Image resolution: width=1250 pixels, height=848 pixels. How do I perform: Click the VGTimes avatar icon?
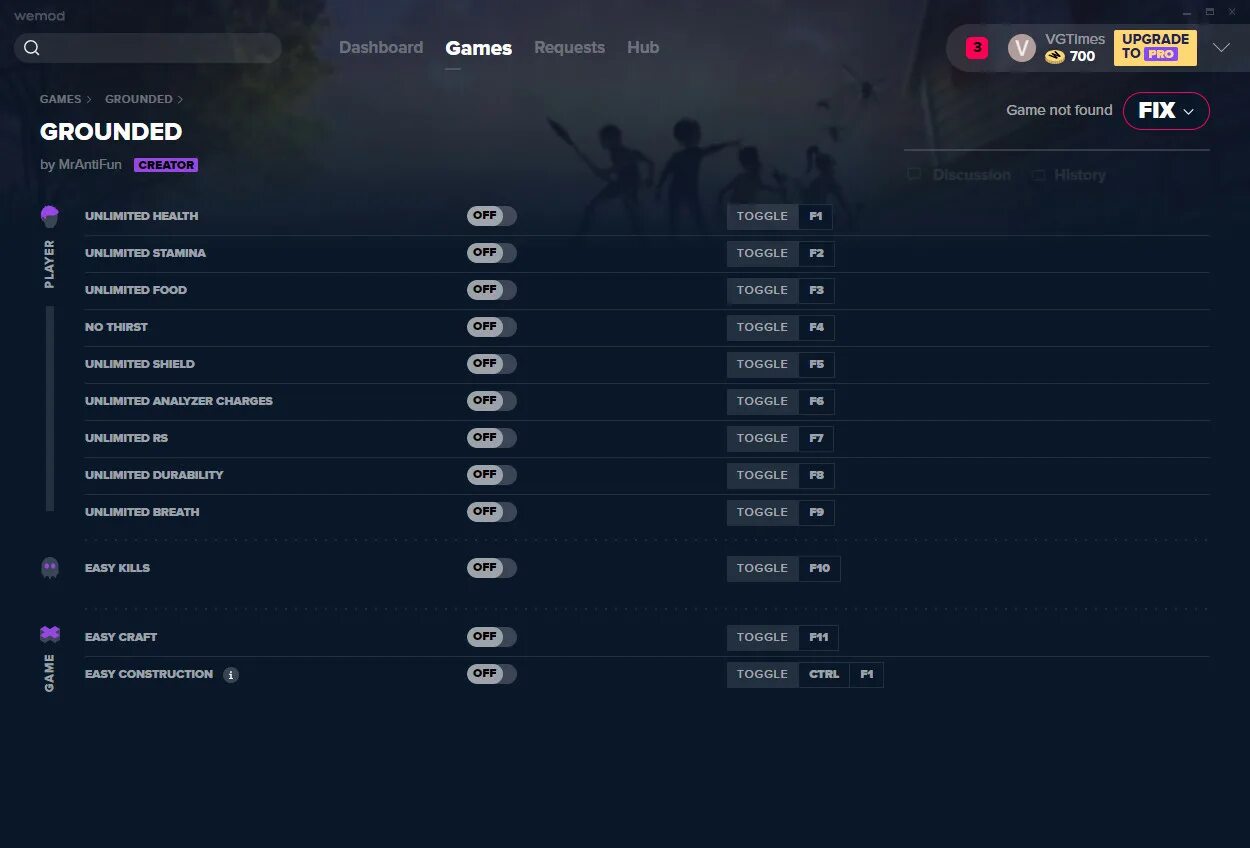point(1022,48)
